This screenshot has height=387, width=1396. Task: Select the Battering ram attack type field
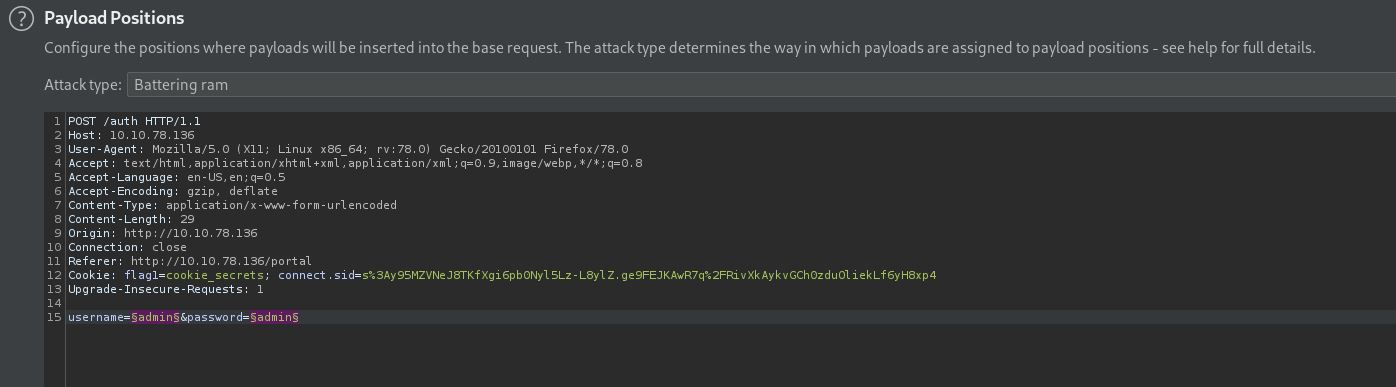761,85
